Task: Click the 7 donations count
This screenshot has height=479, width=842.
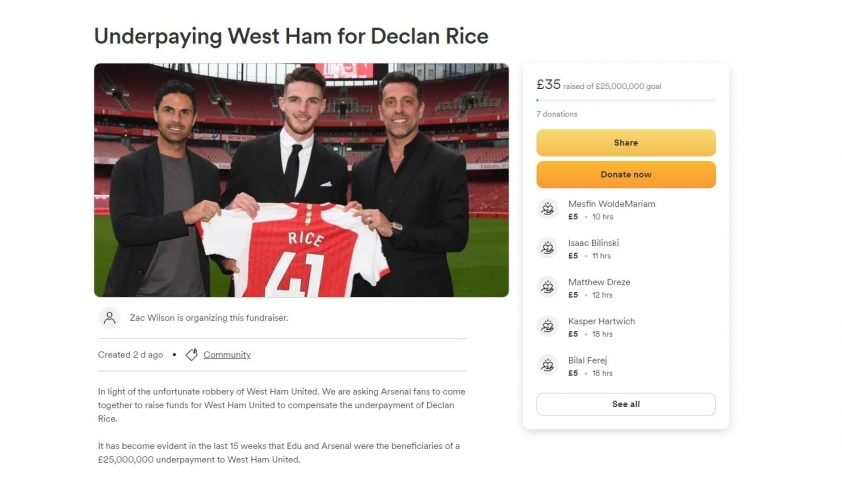Action: (x=557, y=114)
